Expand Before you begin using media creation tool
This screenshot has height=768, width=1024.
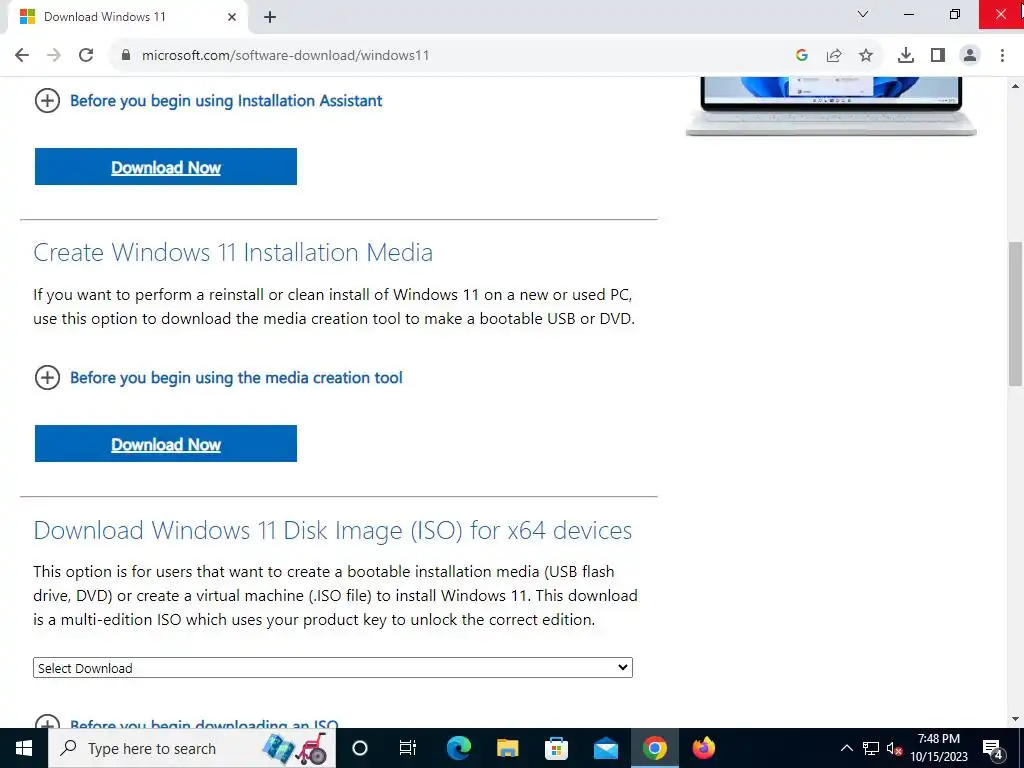coord(219,377)
